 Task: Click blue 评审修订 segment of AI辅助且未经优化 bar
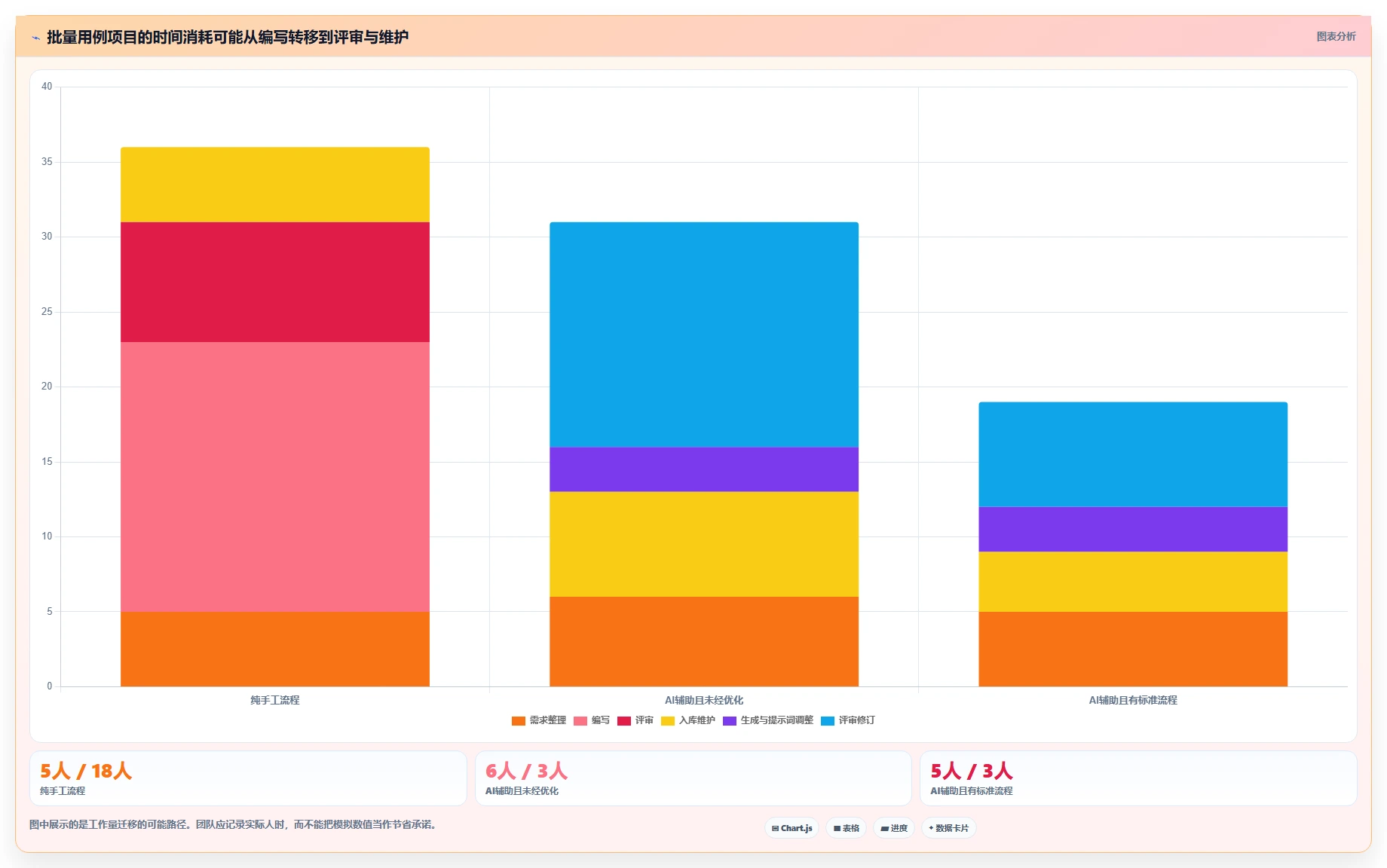point(704,335)
